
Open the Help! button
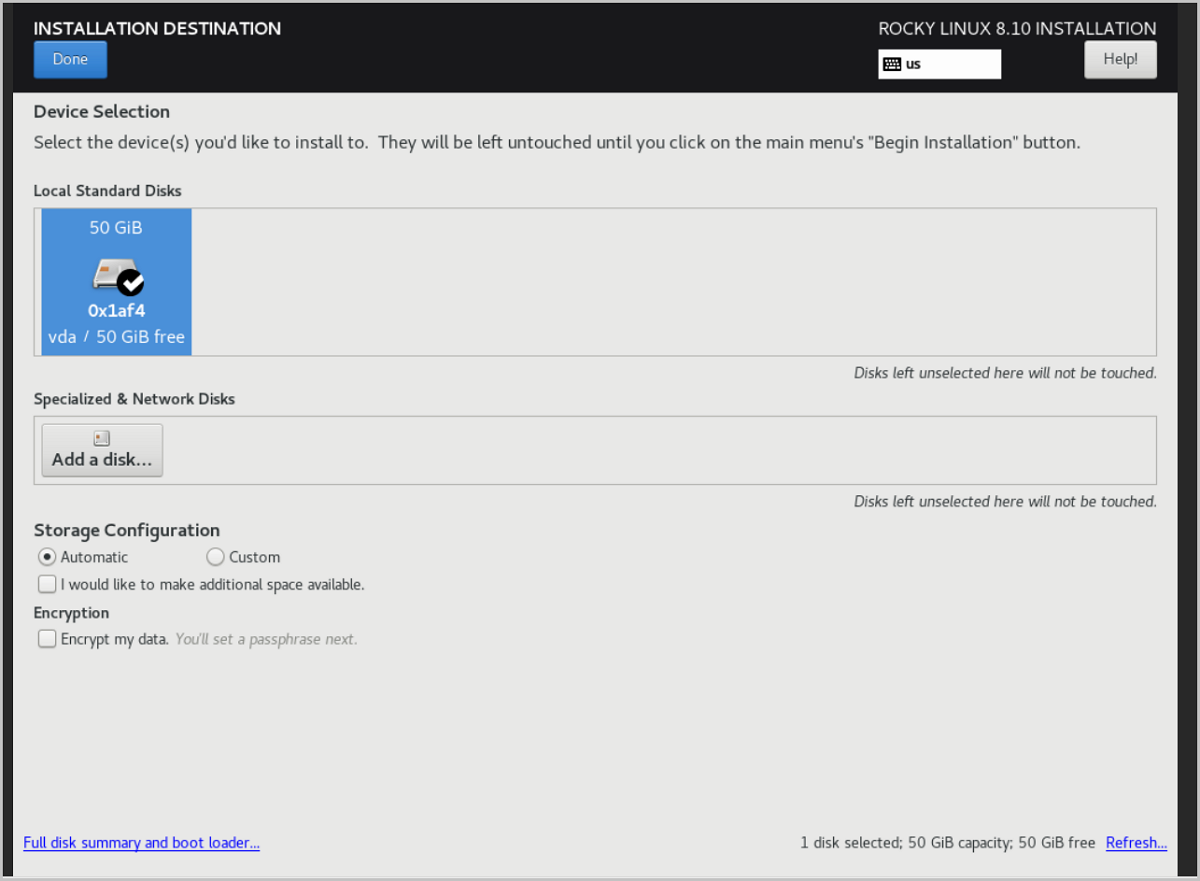(1120, 59)
